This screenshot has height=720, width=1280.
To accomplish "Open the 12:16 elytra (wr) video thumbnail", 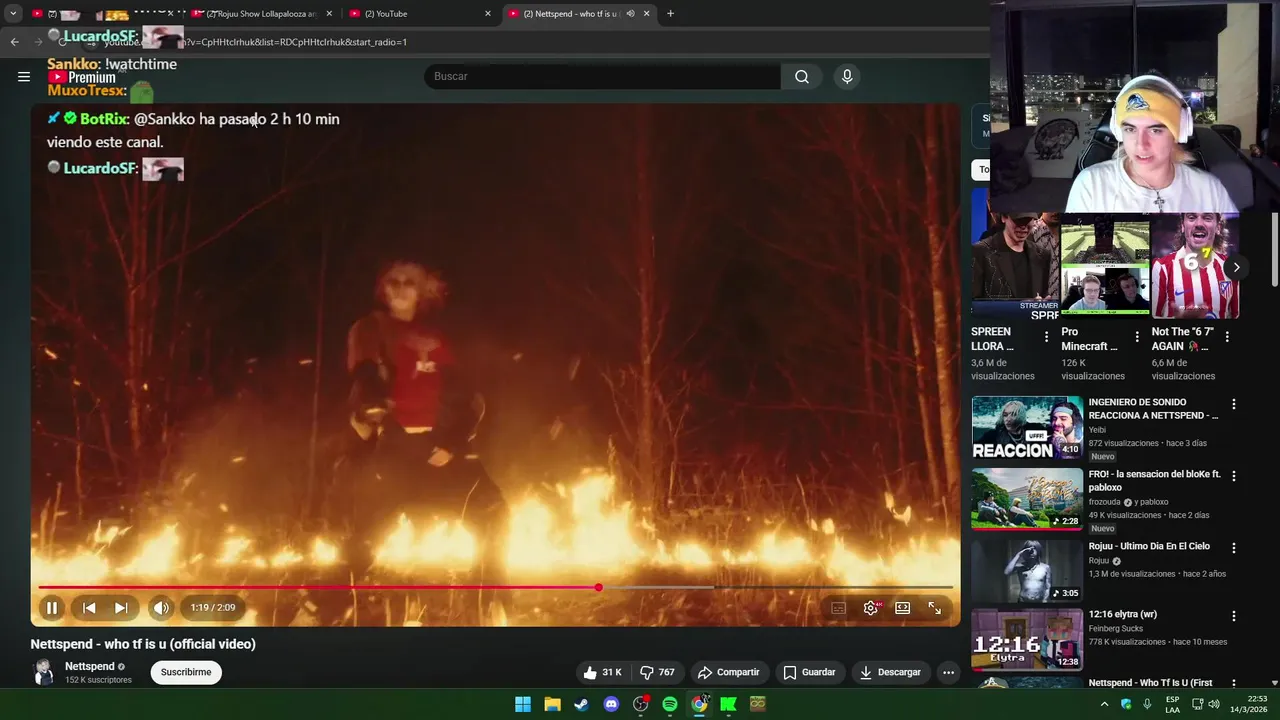I will click(1027, 639).
